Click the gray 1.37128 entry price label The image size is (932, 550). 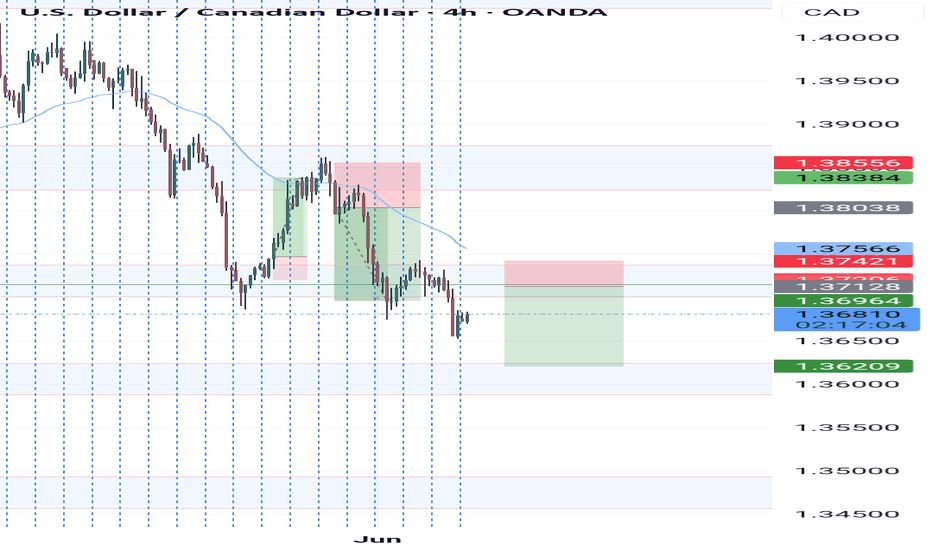point(843,287)
